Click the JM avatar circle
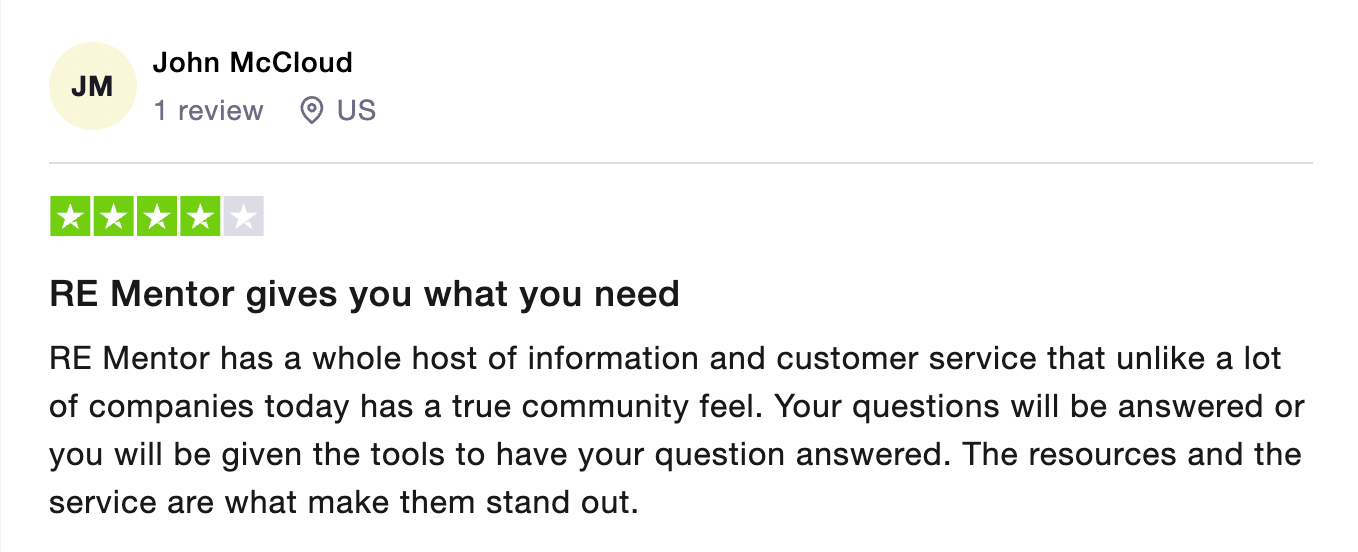The image size is (1358, 552). pos(92,87)
